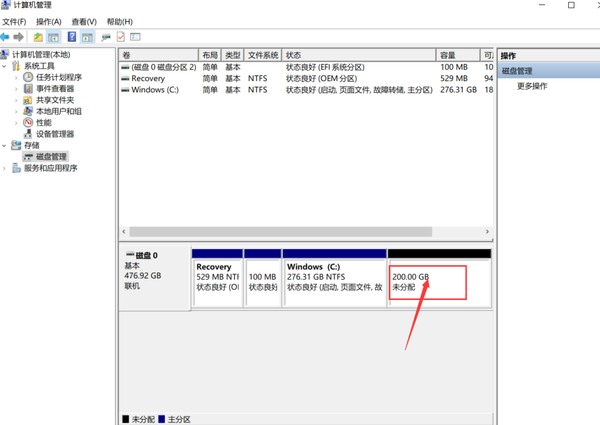Viewport: 600px width, 425px height.
Task: Select the 200.00 GB unallocated partition
Action: 438,281
